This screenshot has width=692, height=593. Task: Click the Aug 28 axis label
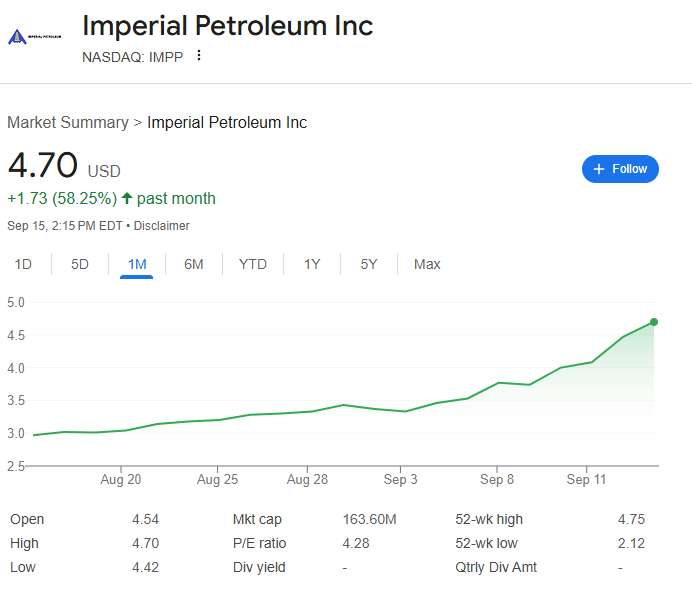[x=307, y=480]
